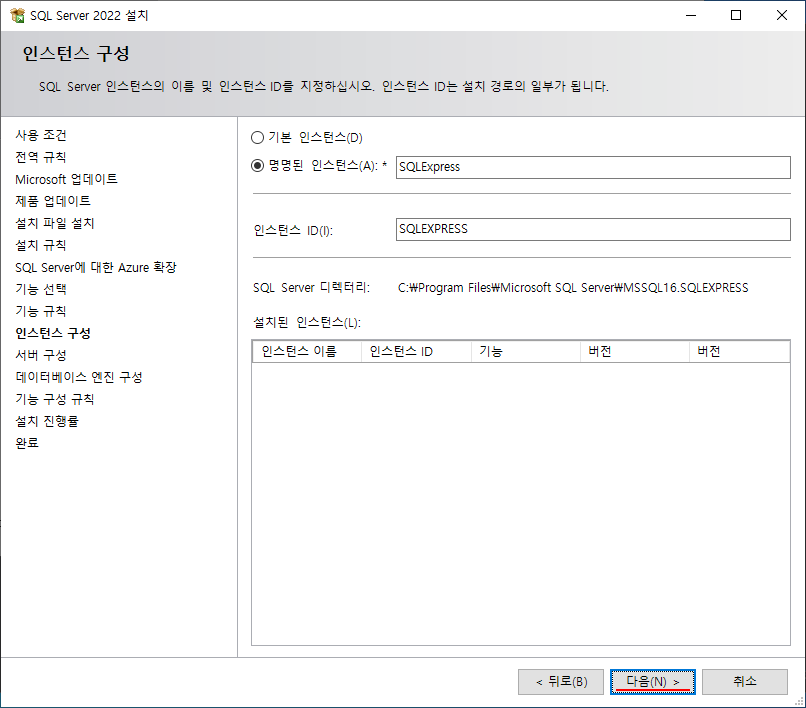Minimize the SQL Server 2022 설치 window
The image size is (806, 708).
pyautogui.click(x=691, y=15)
